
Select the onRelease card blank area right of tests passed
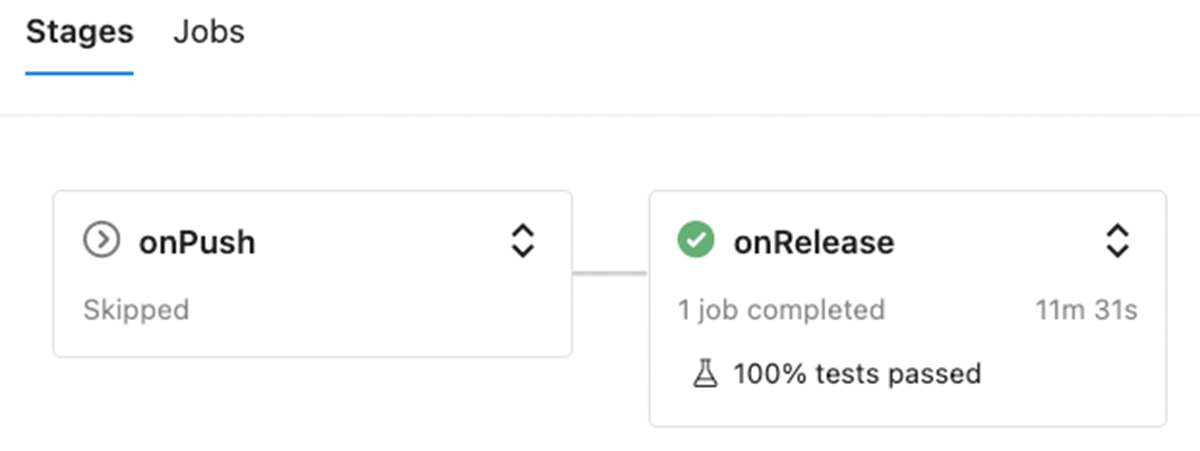pos(1070,374)
